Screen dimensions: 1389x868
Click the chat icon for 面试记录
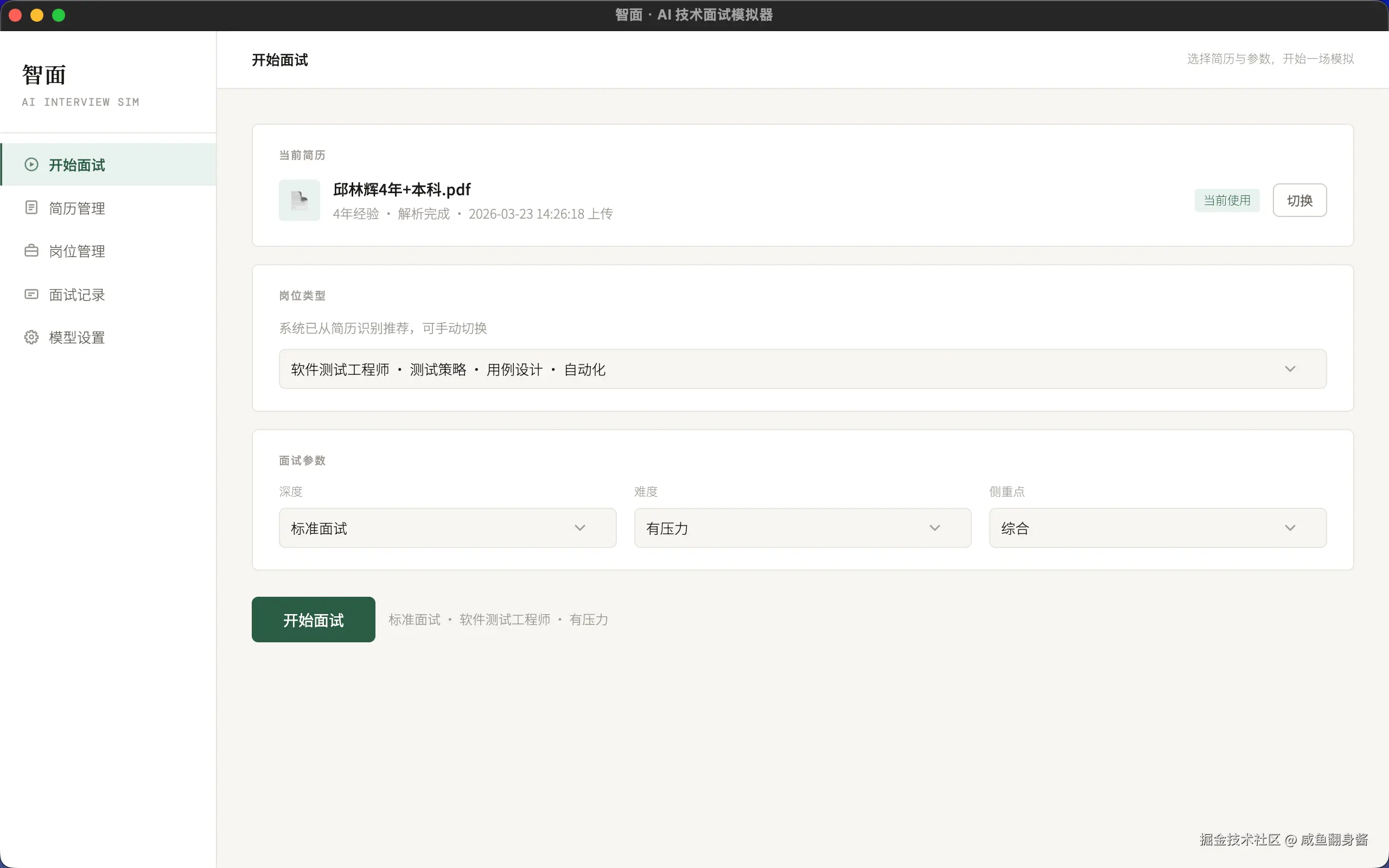pyautogui.click(x=31, y=293)
